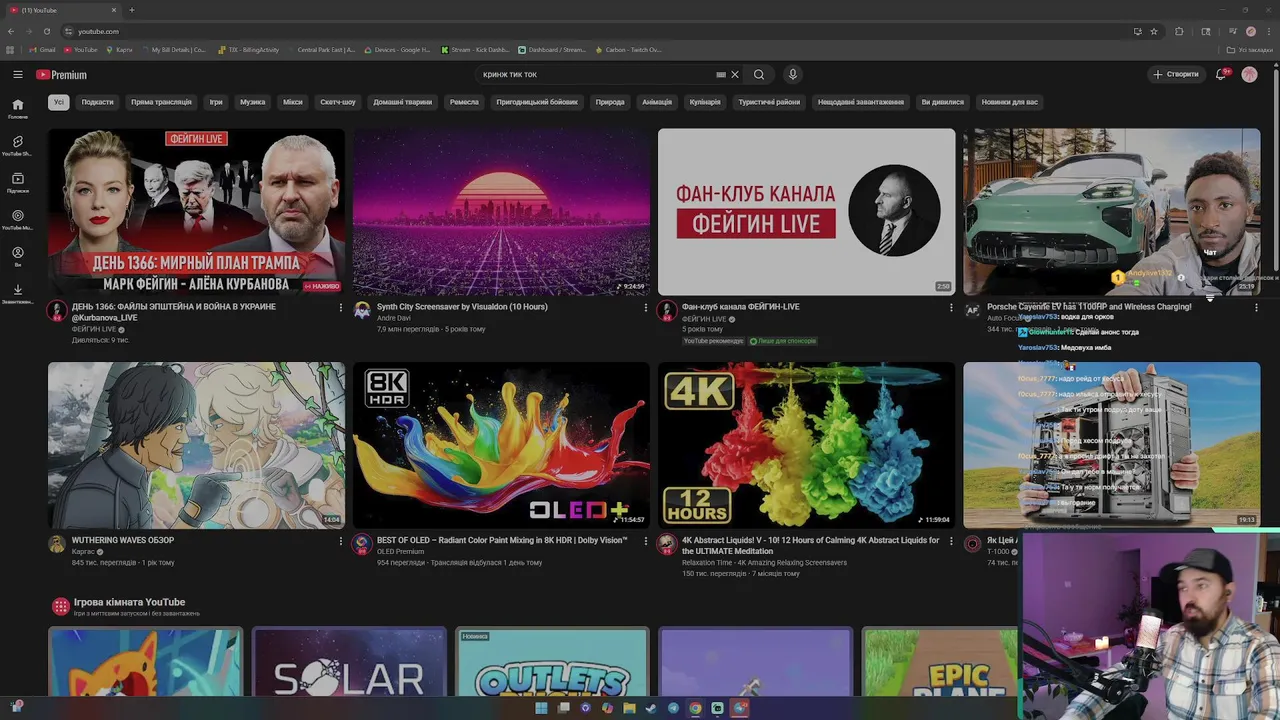Click Relaxation Time channel avatar
This screenshot has height=720, width=1280.
667,544
